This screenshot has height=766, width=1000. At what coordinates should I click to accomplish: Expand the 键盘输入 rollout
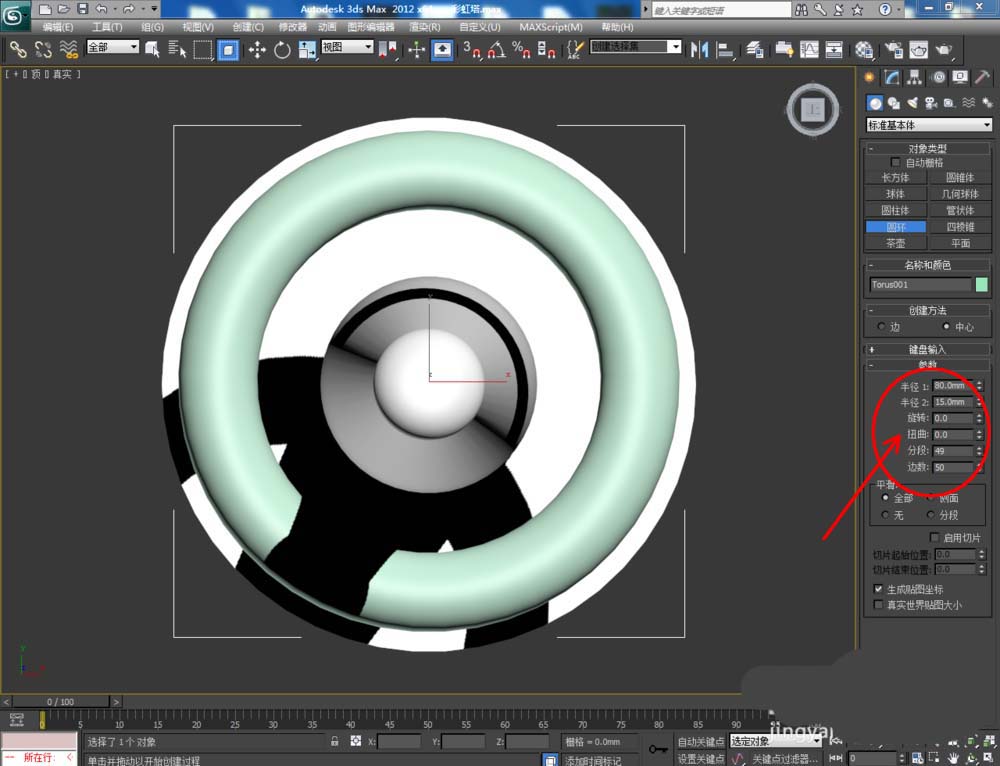click(927, 349)
